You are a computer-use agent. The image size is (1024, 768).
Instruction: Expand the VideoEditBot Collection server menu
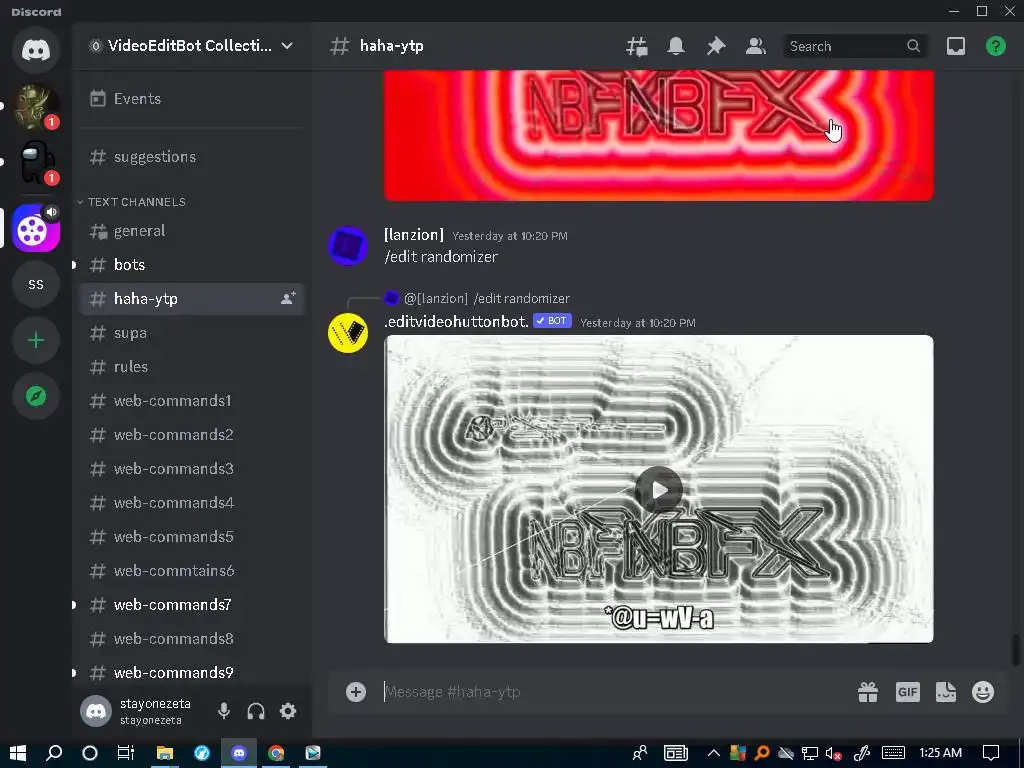191,46
